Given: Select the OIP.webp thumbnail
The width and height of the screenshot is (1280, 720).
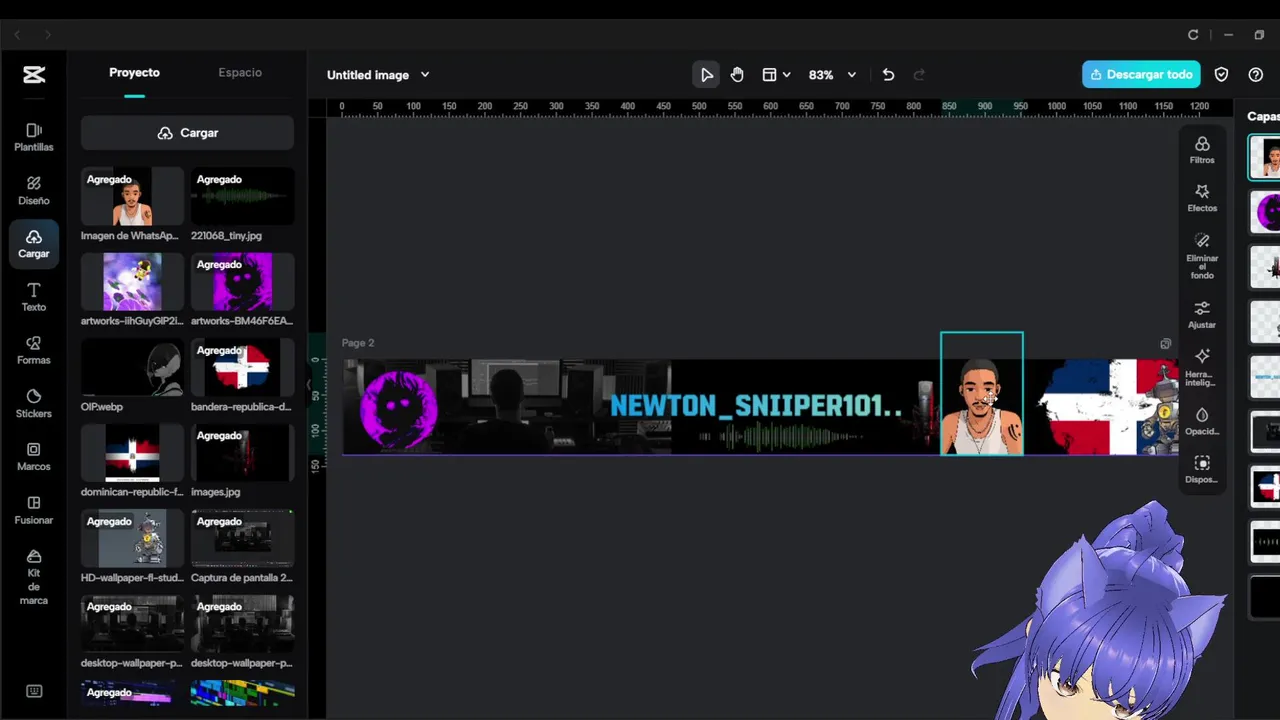Looking at the screenshot, I should (x=132, y=367).
